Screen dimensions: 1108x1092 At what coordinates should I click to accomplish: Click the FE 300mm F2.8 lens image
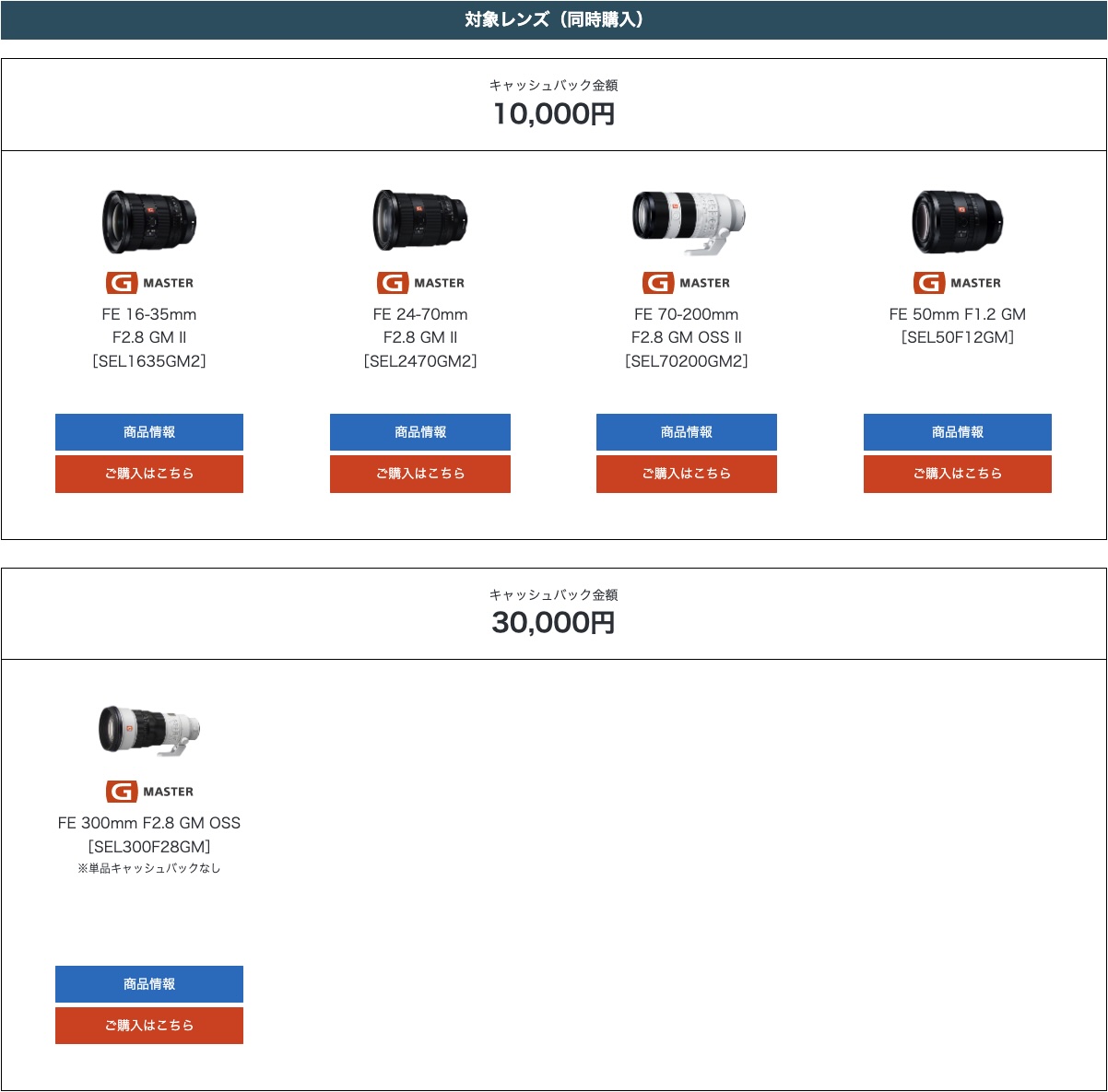(x=149, y=731)
